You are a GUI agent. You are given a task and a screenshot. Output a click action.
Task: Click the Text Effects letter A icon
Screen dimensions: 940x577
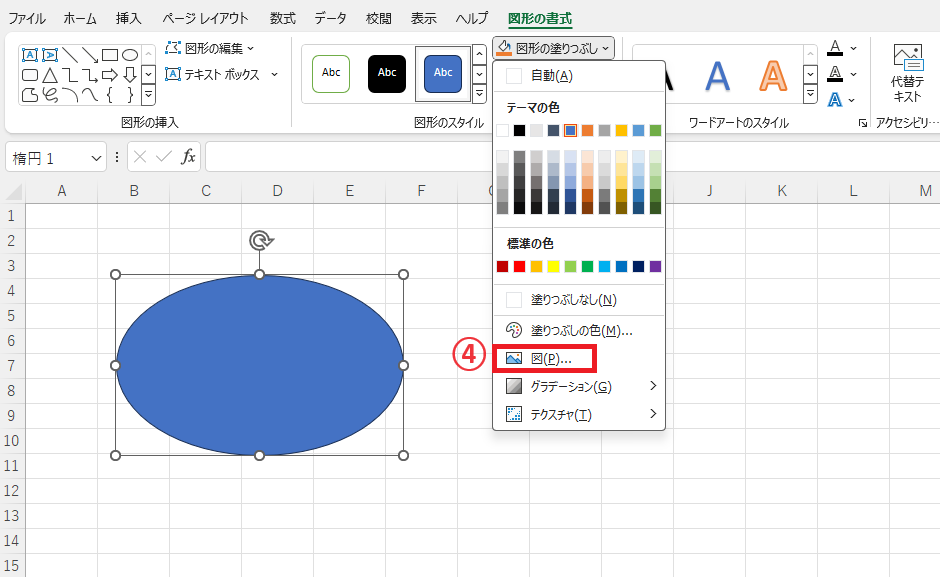835,100
